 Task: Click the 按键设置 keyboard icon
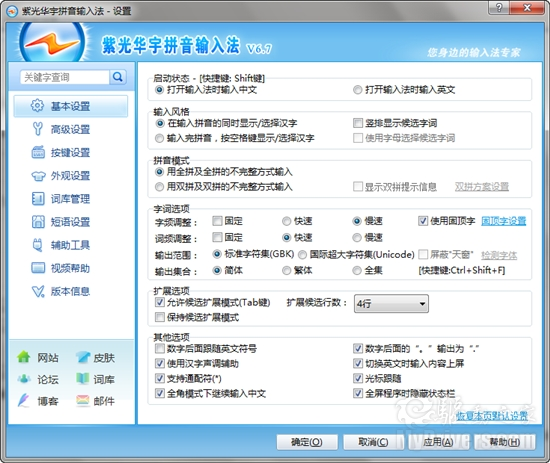coord(38,152)
